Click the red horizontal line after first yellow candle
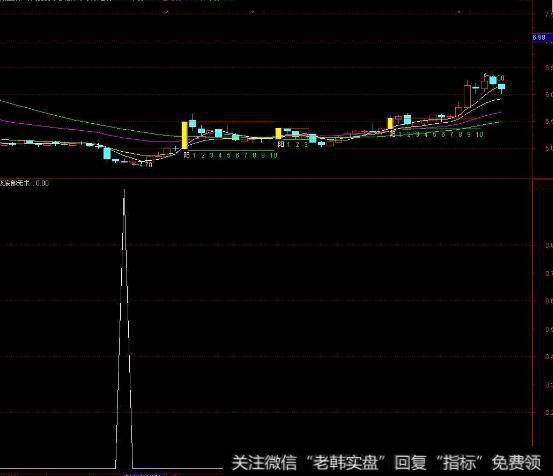This screenshot has height=476, width=553. pos(236,122)
